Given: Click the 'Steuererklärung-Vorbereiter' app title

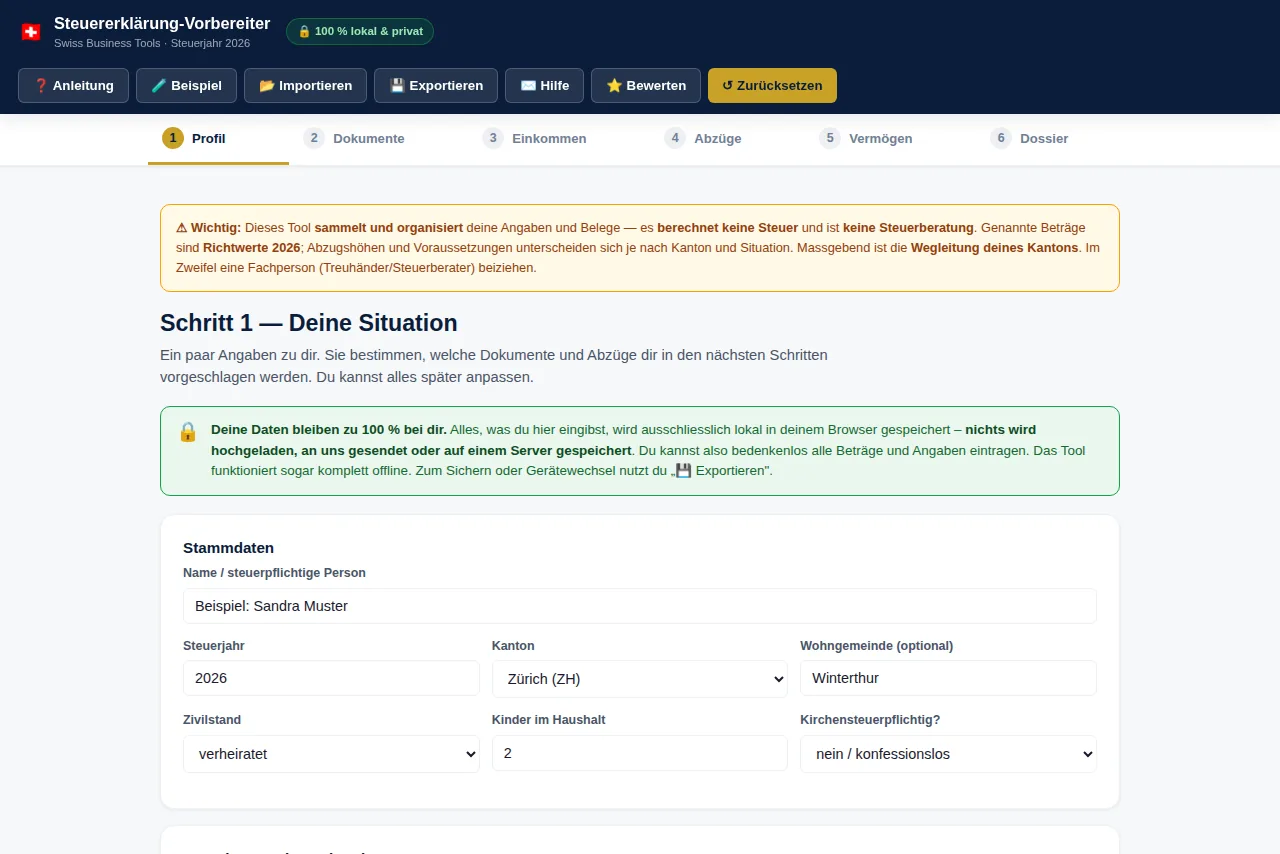Looking at the screenshot, I should [x=162, y=23].
